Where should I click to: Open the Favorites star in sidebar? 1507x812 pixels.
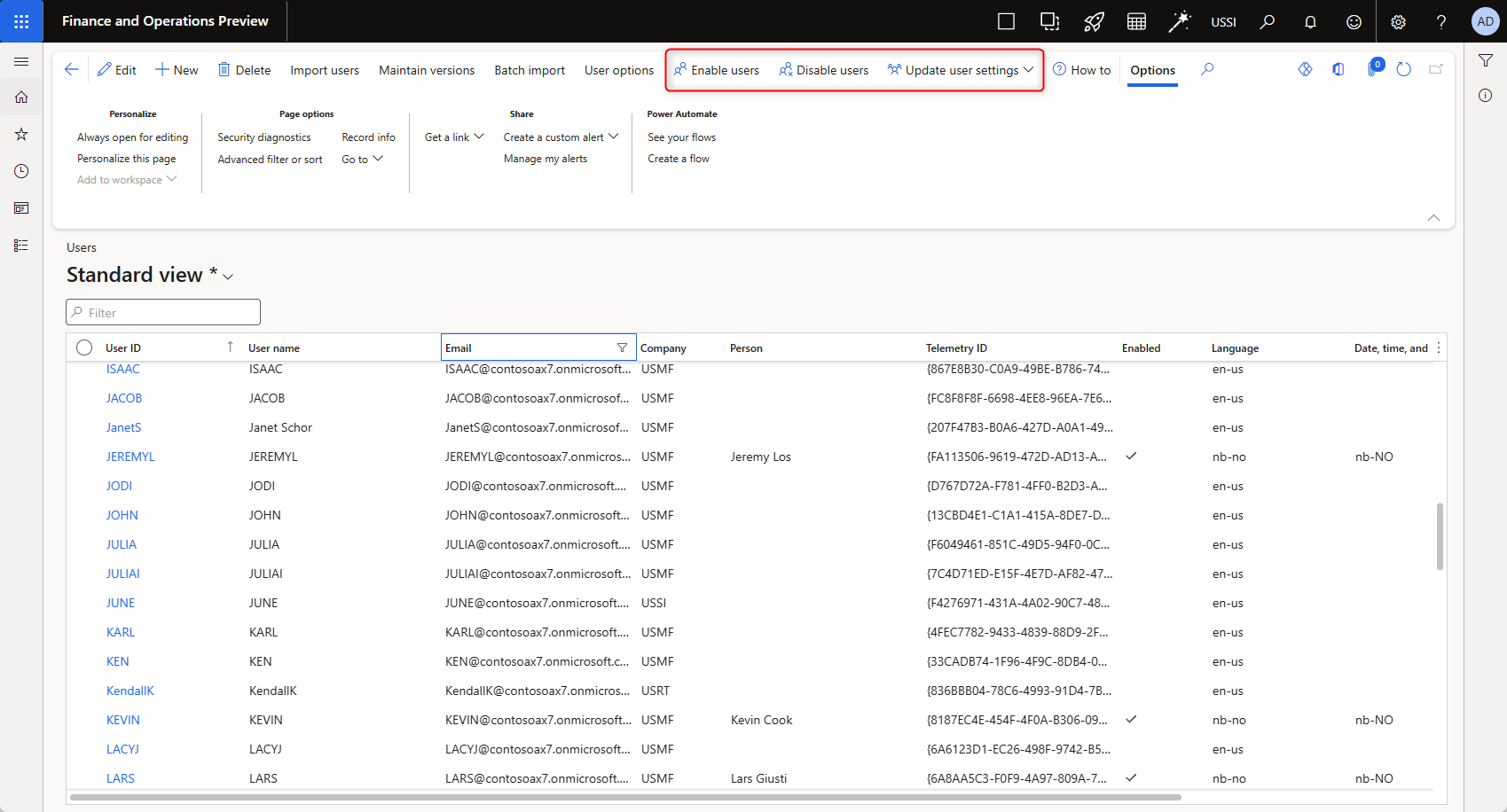pyautogui.click(x=21, y=134)
